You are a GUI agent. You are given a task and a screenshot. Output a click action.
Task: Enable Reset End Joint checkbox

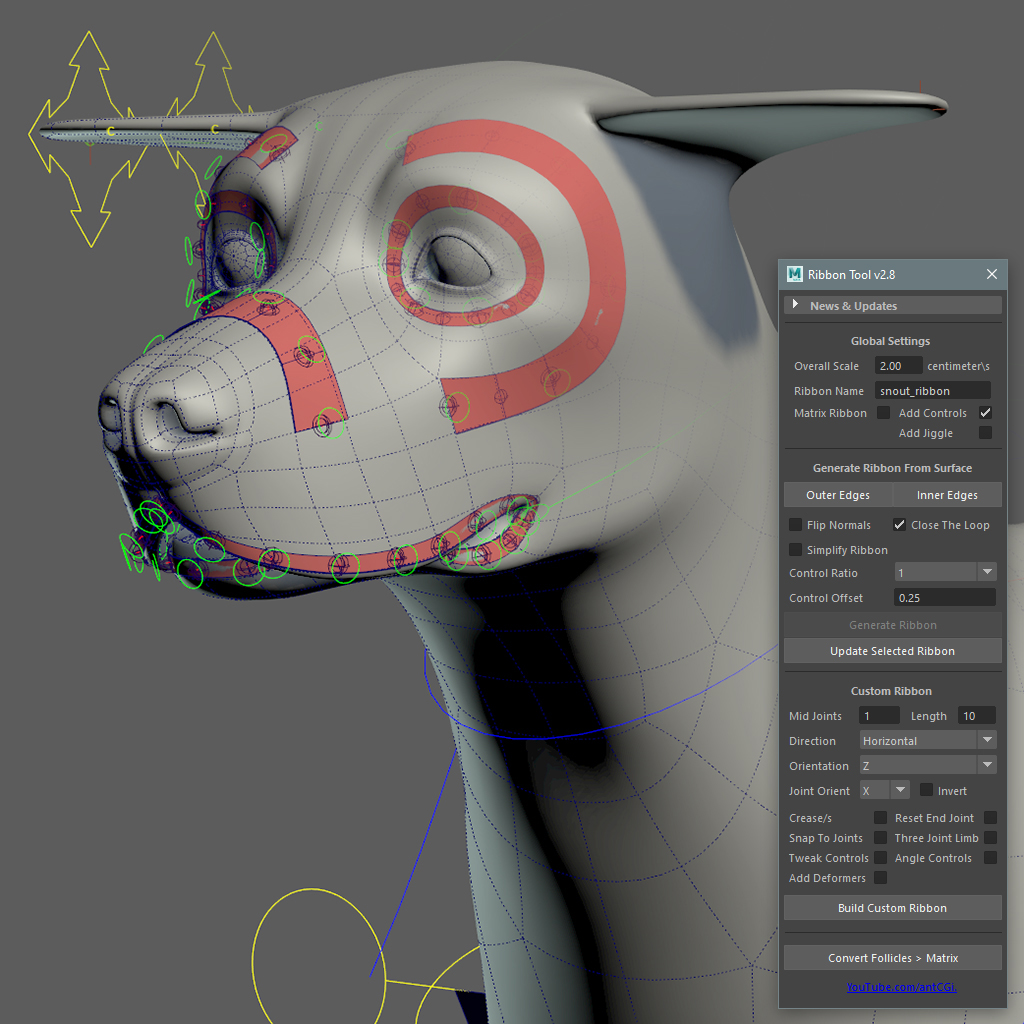(x=990, y=818)
